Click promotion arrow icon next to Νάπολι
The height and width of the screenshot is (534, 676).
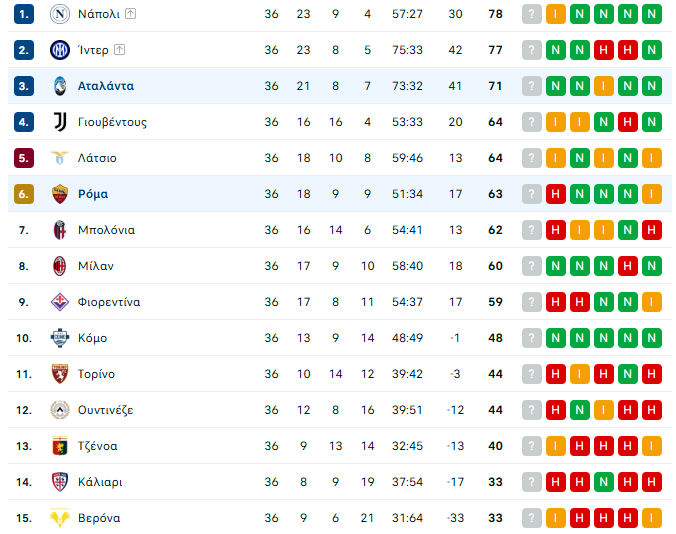click(x=131, y=14)
